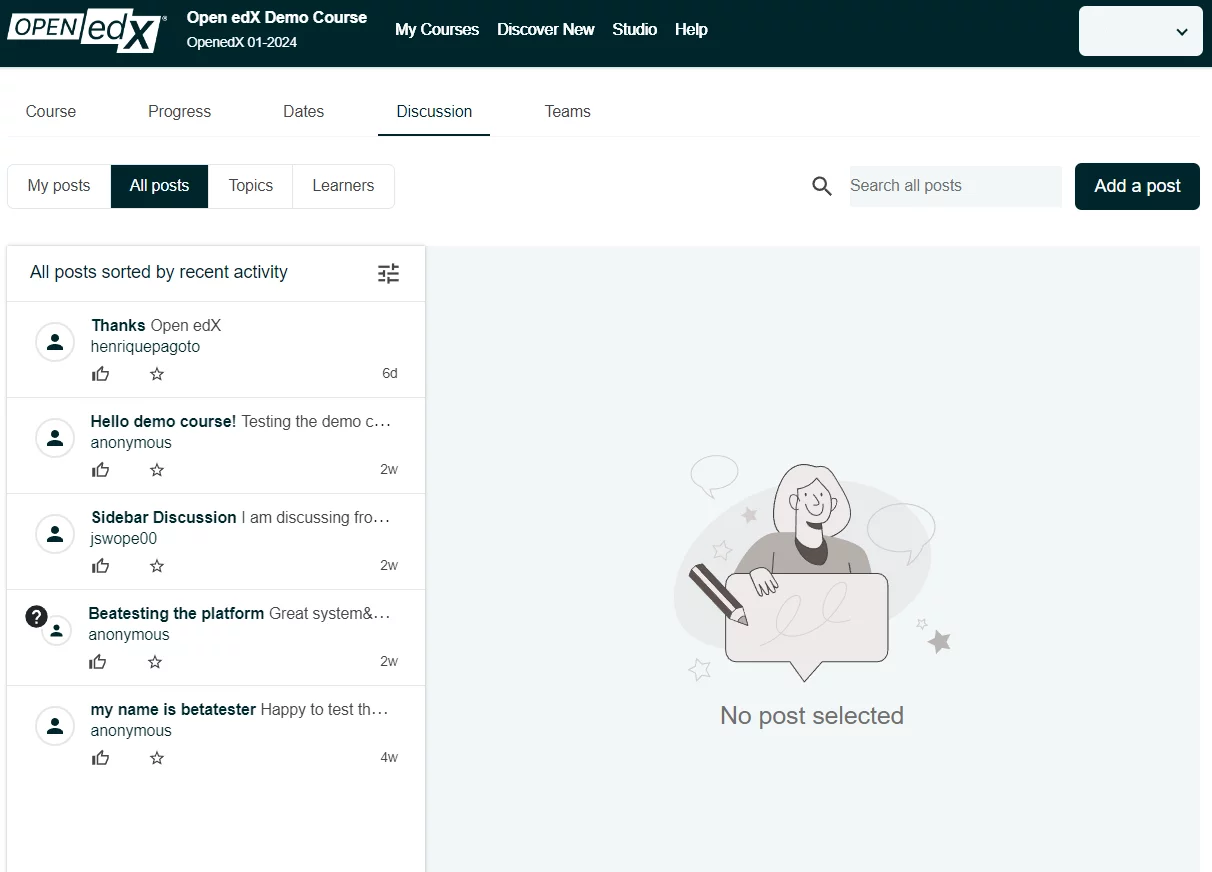Open the 'Hello demo course!' post

tap(216, 446)
